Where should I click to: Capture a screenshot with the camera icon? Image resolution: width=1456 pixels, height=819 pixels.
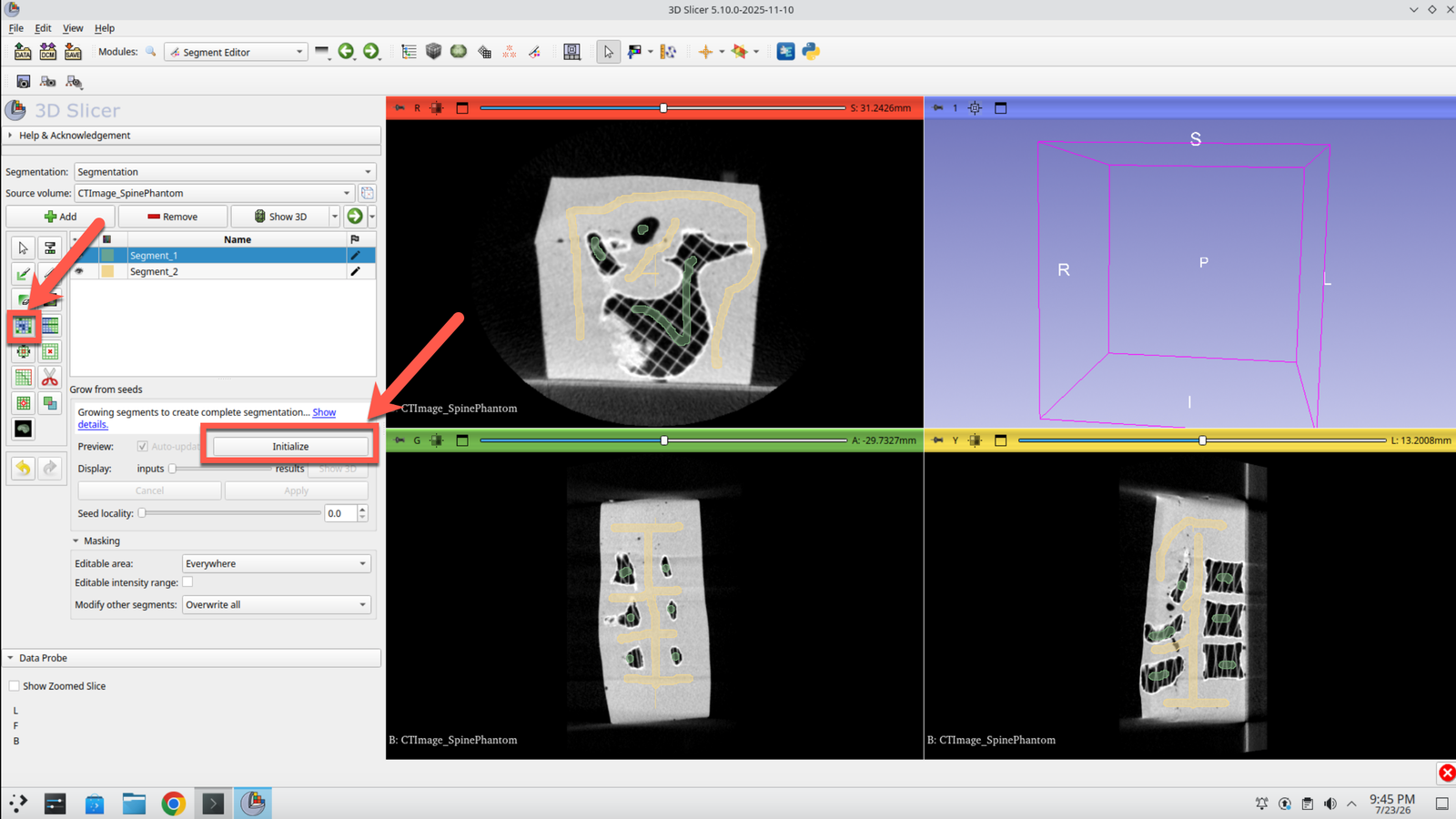23,82
